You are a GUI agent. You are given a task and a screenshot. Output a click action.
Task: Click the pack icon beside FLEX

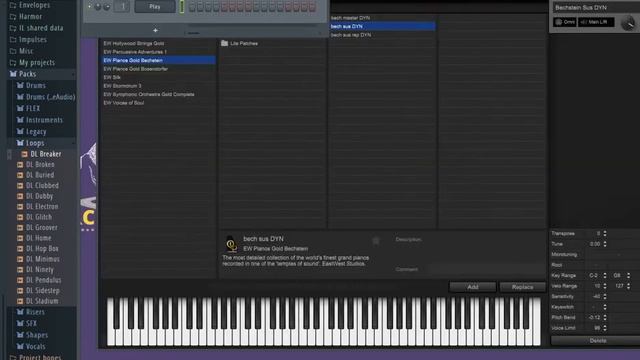click(x=20, y=108)
